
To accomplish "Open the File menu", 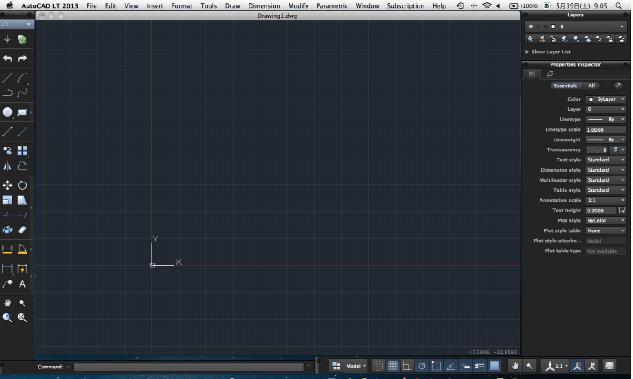I will click(x=91, y=6).
